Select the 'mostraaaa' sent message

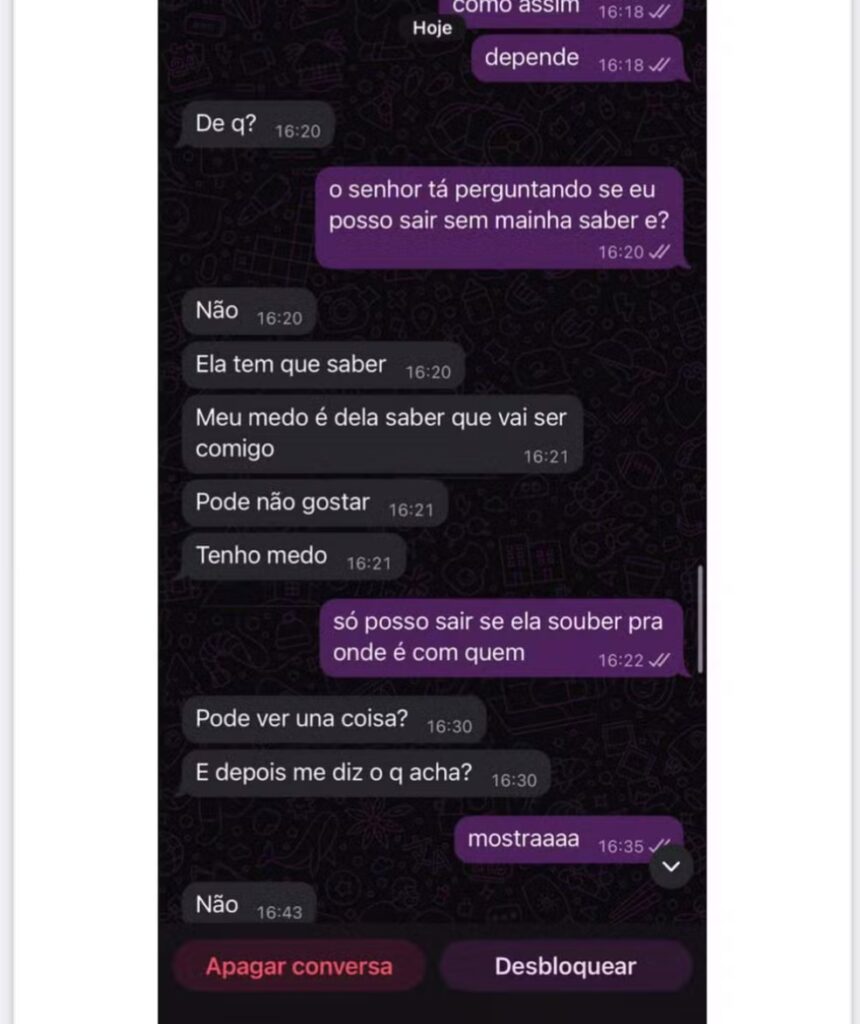[569, 839]
